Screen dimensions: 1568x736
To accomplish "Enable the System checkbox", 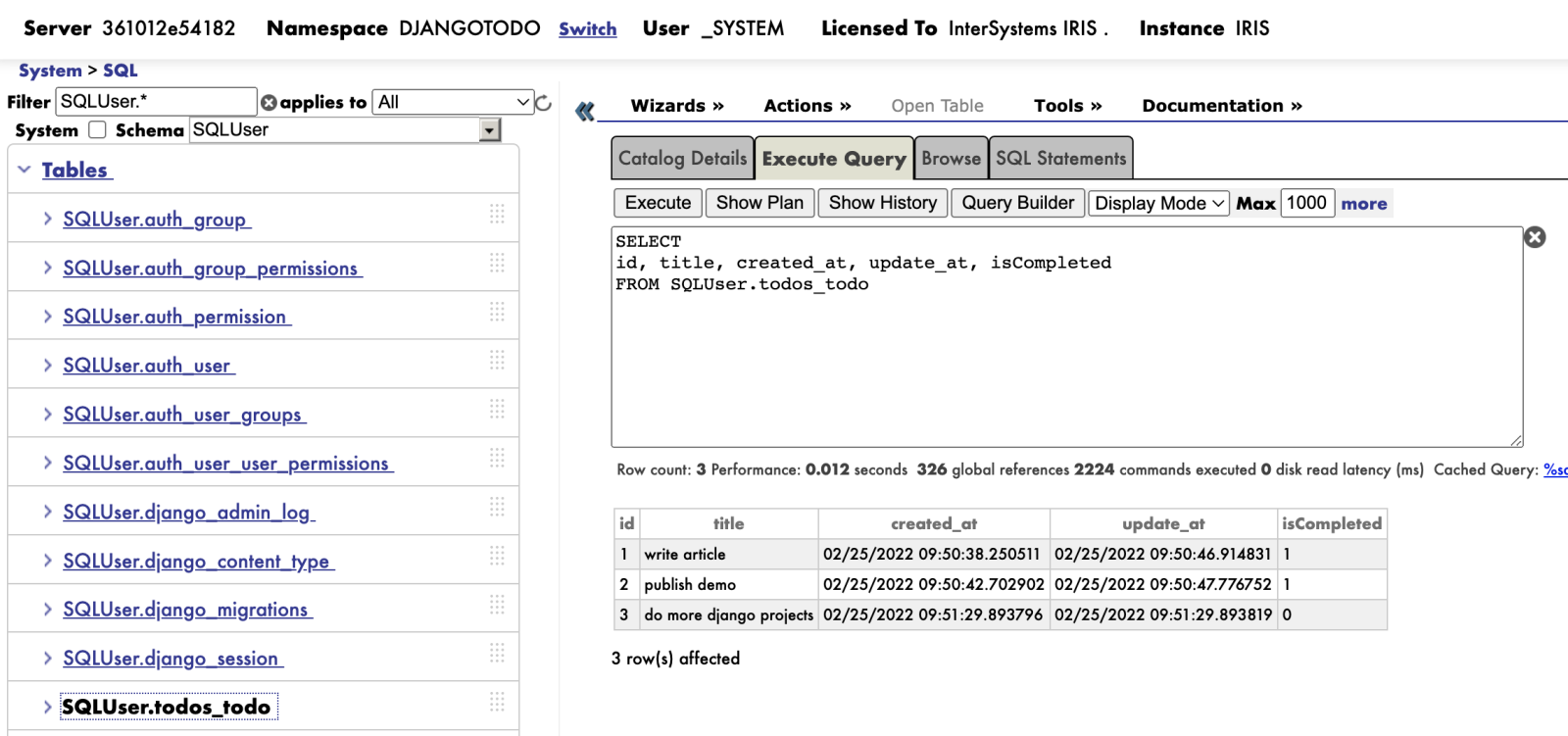I will [97, 130].
